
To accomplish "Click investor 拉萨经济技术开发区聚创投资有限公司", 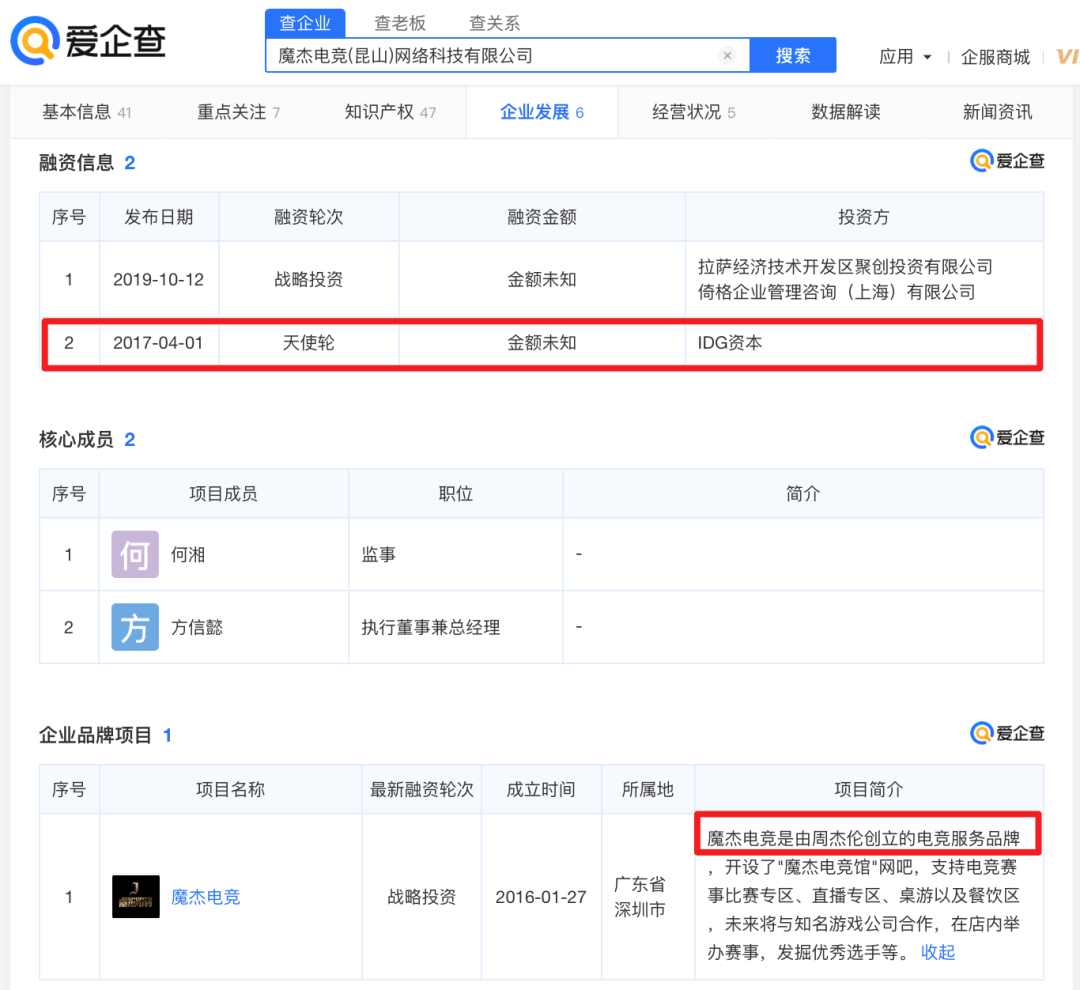I will tap(845, 267).
